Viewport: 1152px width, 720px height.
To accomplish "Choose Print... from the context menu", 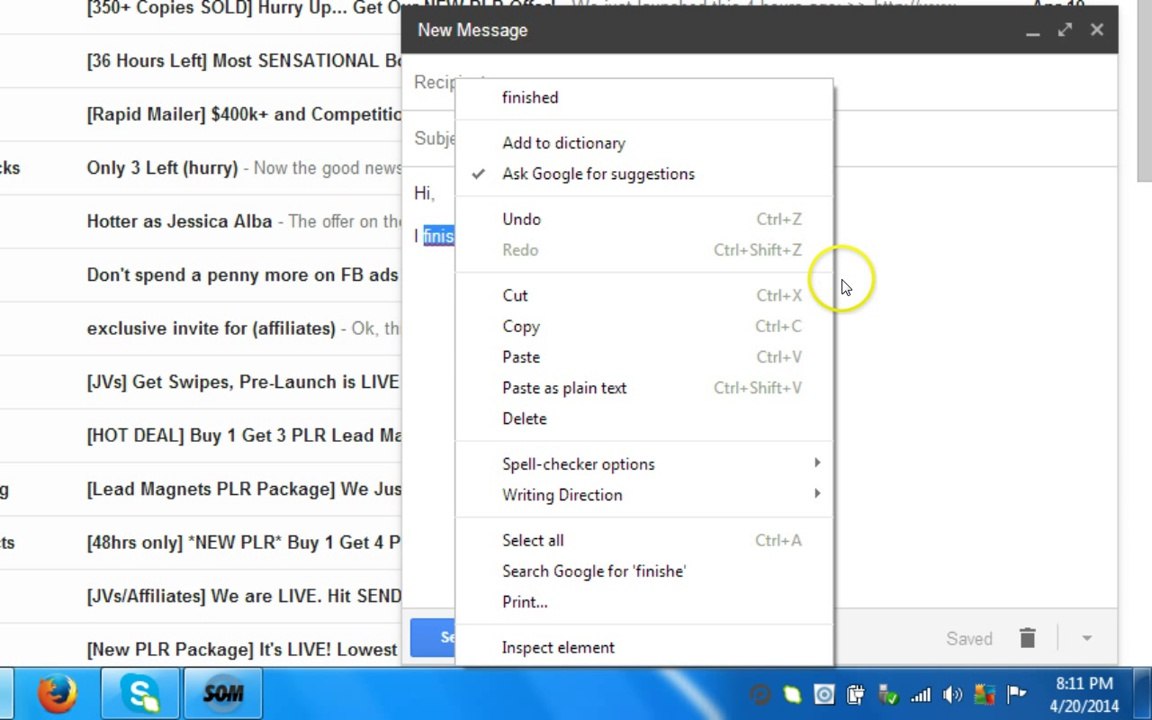I will pos(644,602).
